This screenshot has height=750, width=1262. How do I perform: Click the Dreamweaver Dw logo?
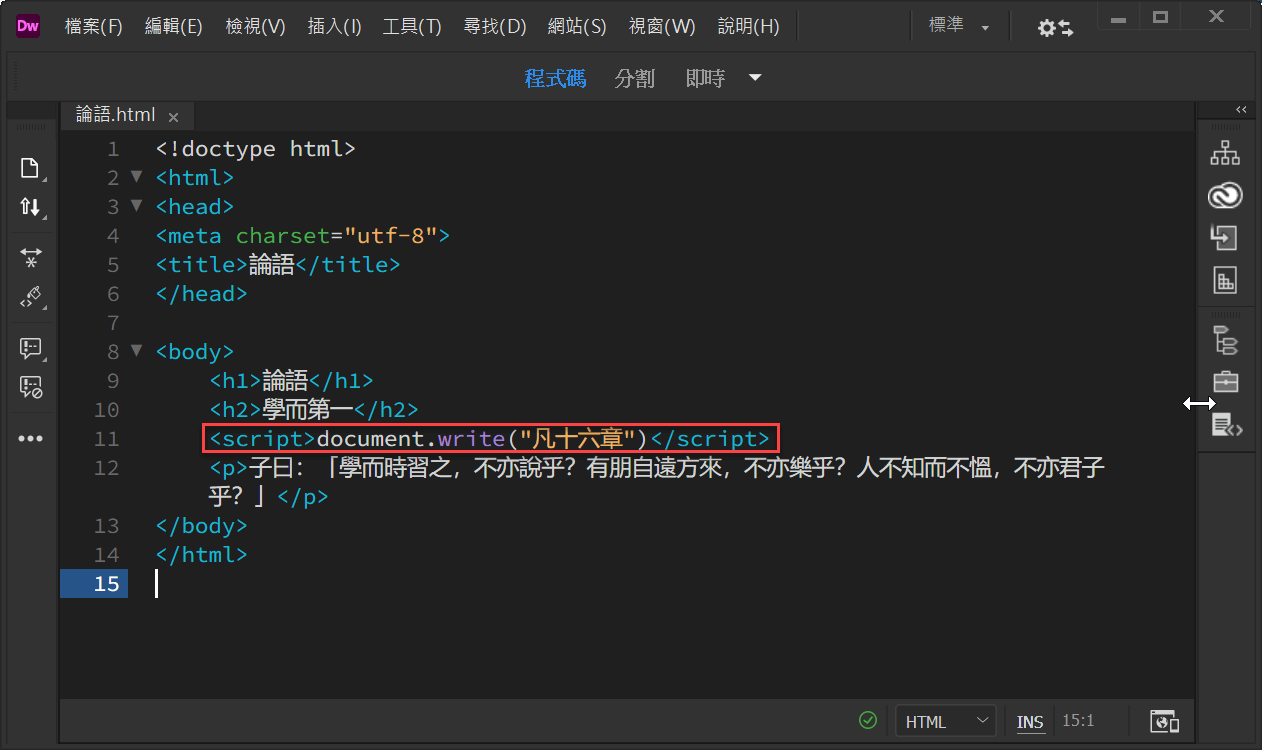28,27
